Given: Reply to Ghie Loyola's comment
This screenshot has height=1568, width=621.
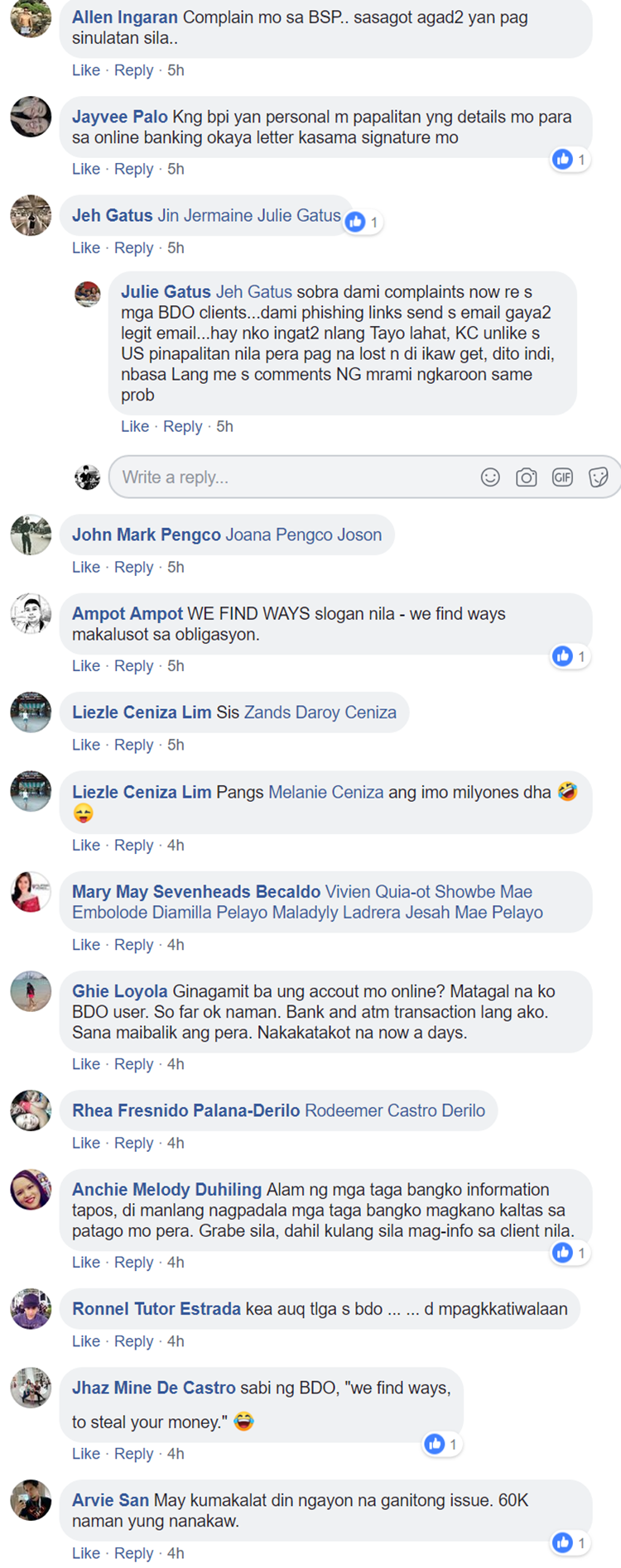Looking at the screenshot, I should (134, 1064).
